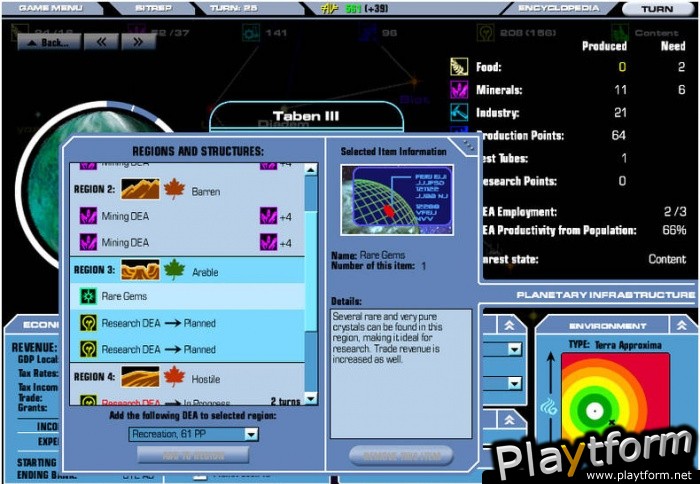Collapse the upper infrastructure panel expander

(x=509, y=325)
